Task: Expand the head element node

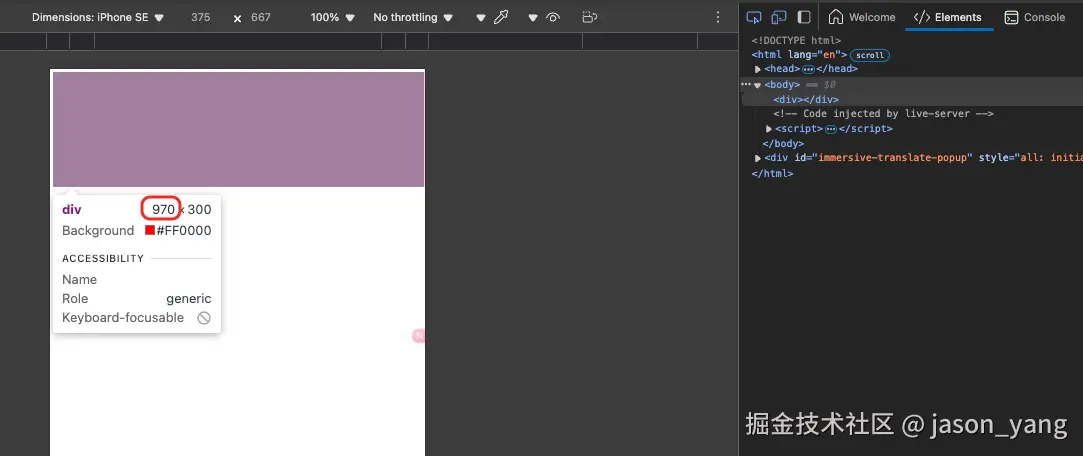Action: (x=758, y=69)
